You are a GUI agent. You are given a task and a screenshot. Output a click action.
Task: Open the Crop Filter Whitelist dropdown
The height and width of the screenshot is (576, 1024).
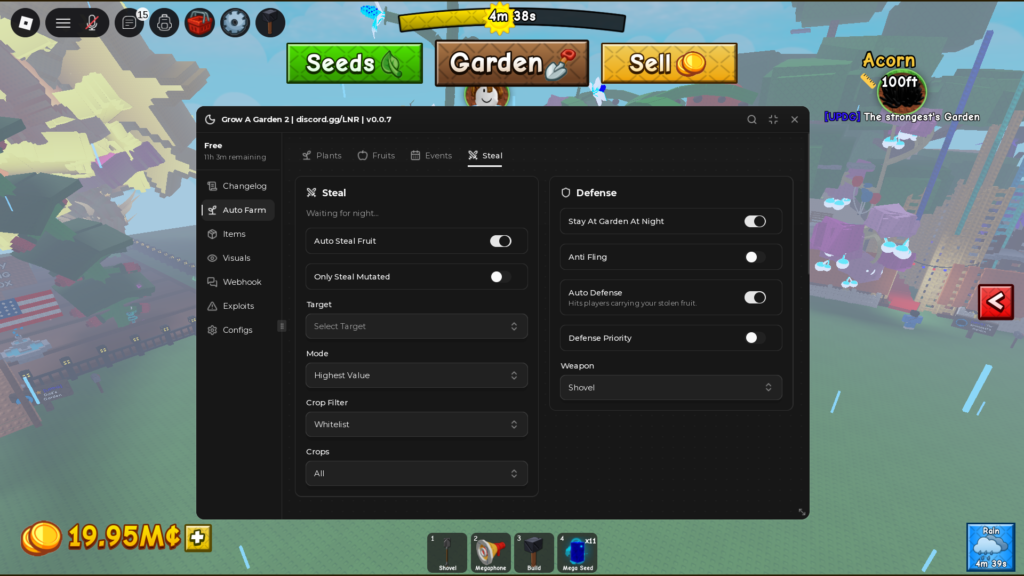pyautogui.click(x=416, y=424)
